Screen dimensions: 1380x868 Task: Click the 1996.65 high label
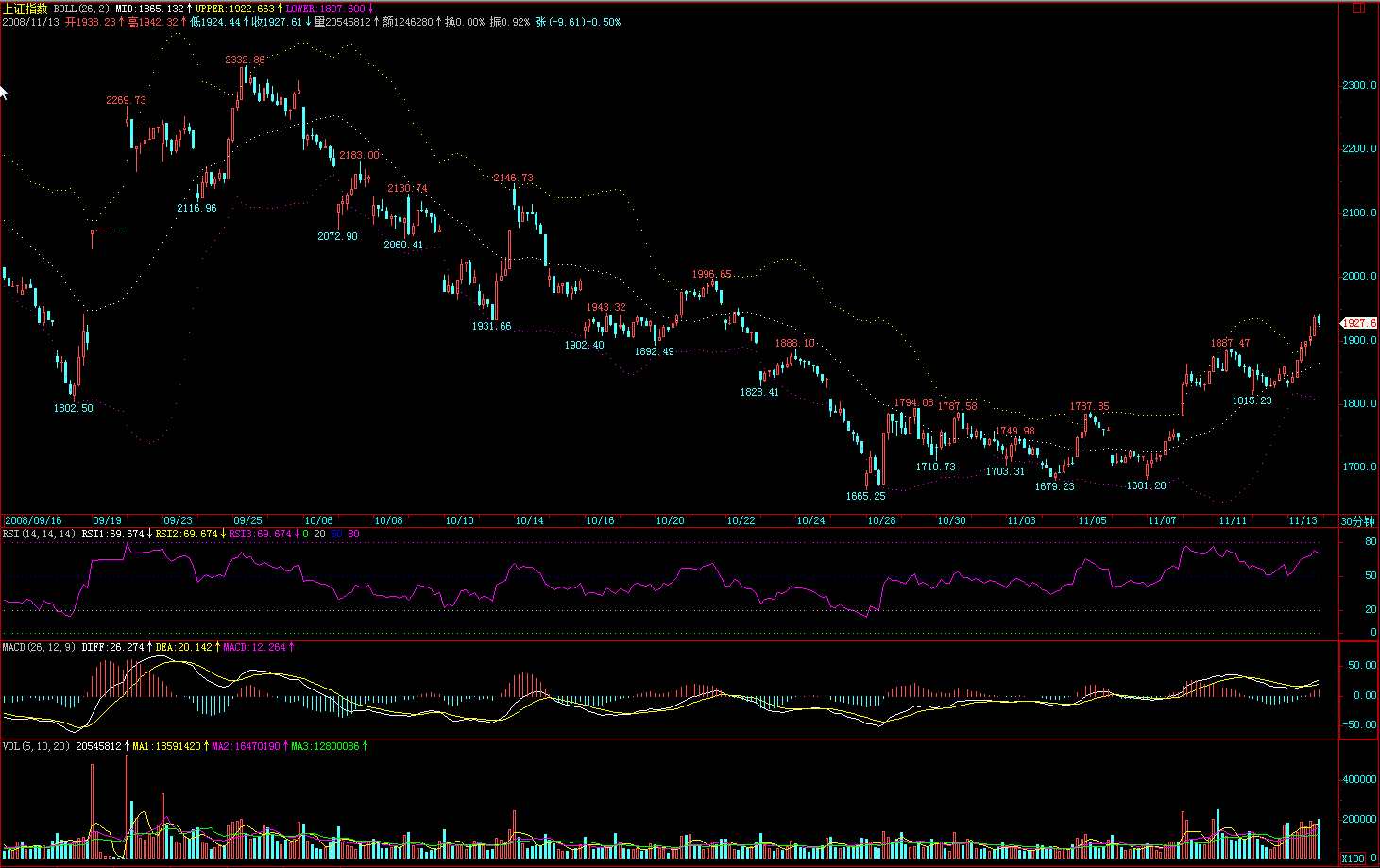tap(711, 274)
